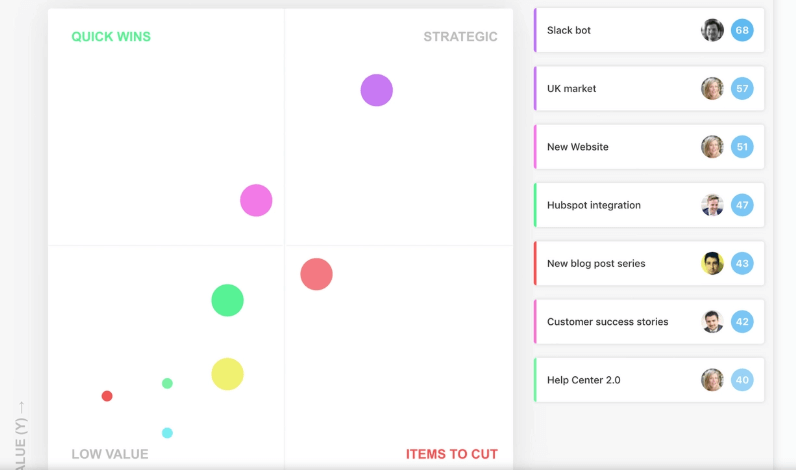Select the New Website item
796x471 pixels.
(649, 147)
